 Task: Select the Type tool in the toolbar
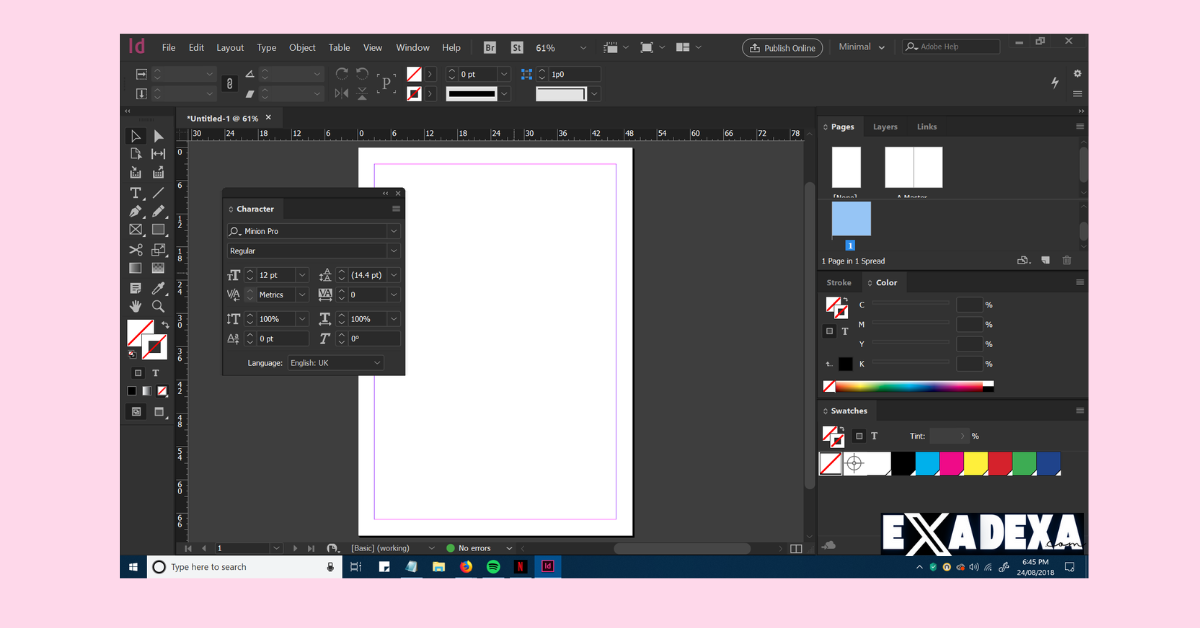[x=135, y=193]
